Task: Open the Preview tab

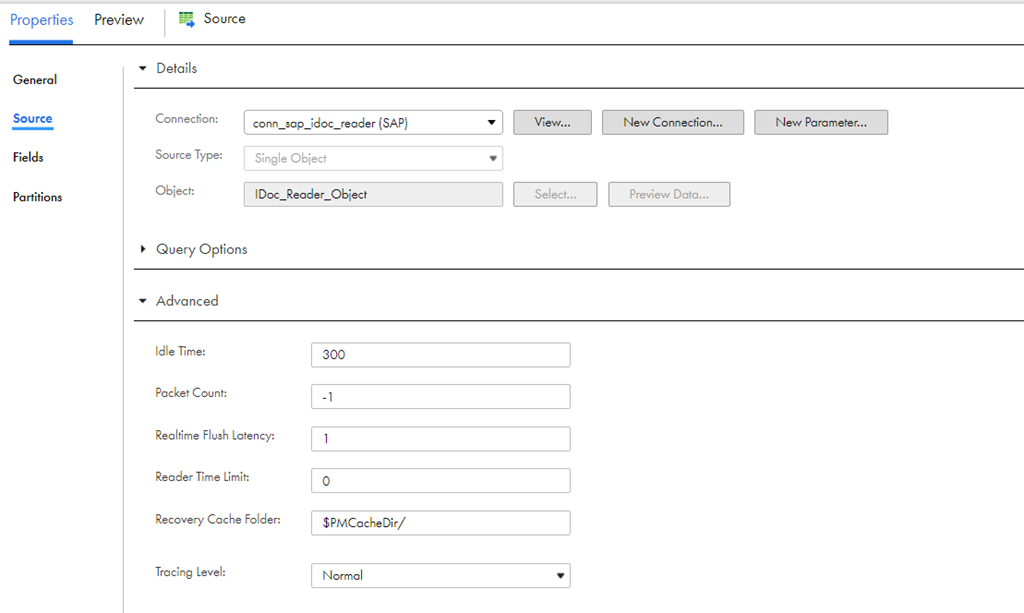Action: coord(119,20)
